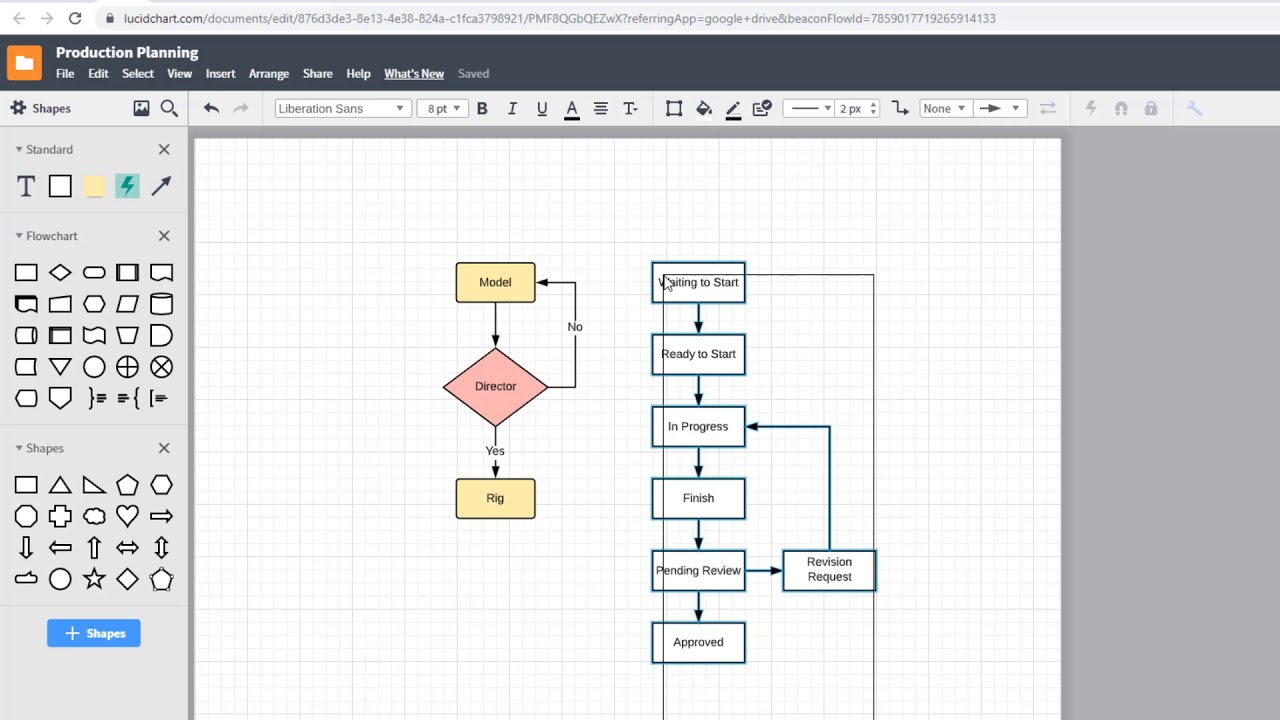Open the fill color bucket
This screenshot has width=1280, height=720.
pos(704,108)
